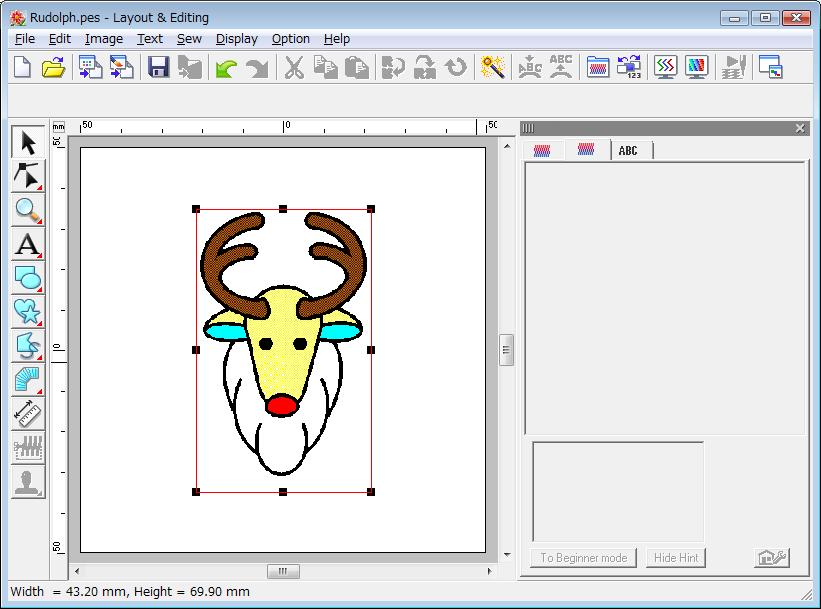Open the Help menu
Image resolution: width=821 pixels, height=609 pixels.
click(x=337, y=39)
